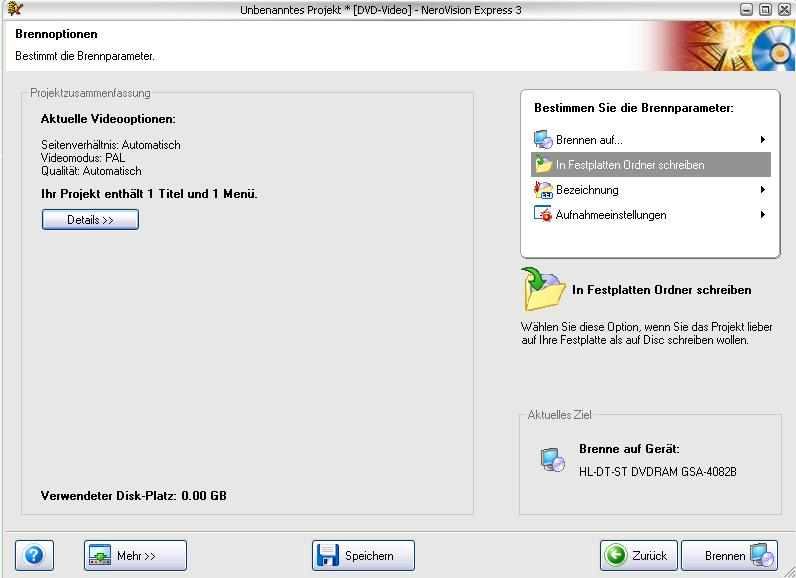Click the HL-DT-ST DVDRAM GSA-4082B device name
Screen dimensions: 796x578
coord(657,472)
